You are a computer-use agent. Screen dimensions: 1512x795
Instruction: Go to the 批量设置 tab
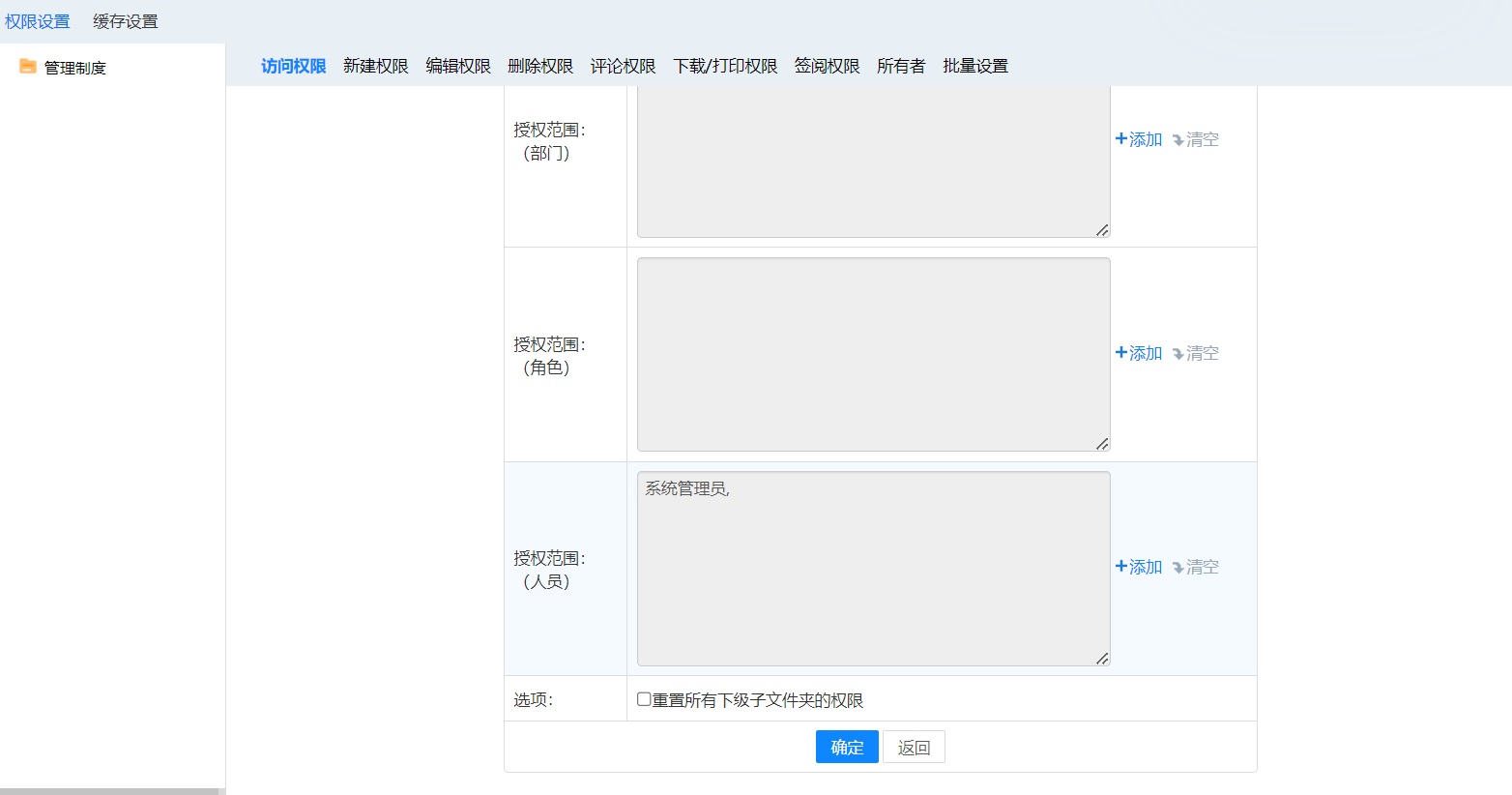point(975,66)
